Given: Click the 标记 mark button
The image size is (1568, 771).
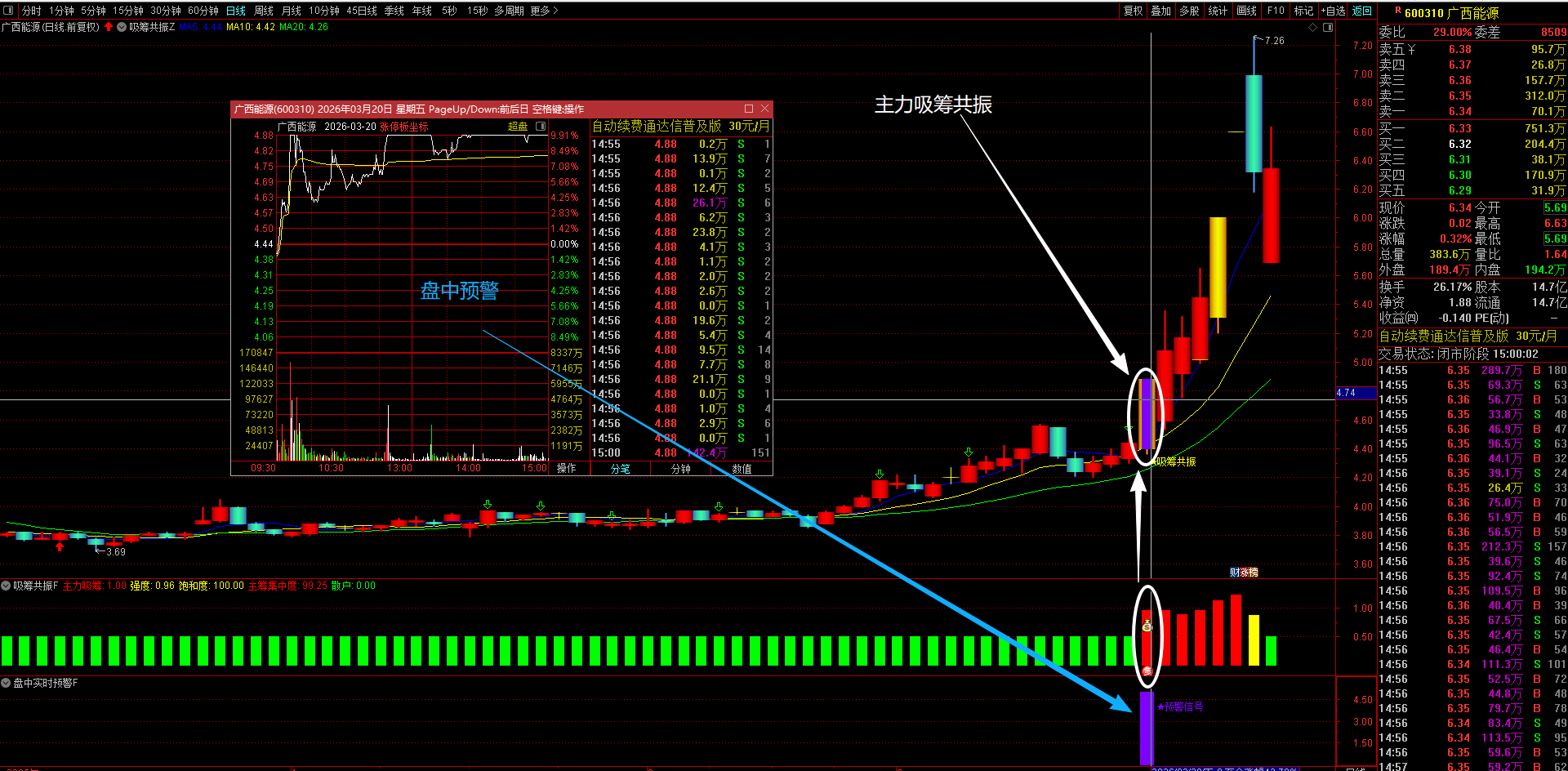Looking at the screenshot, I should click(1304, 11).
